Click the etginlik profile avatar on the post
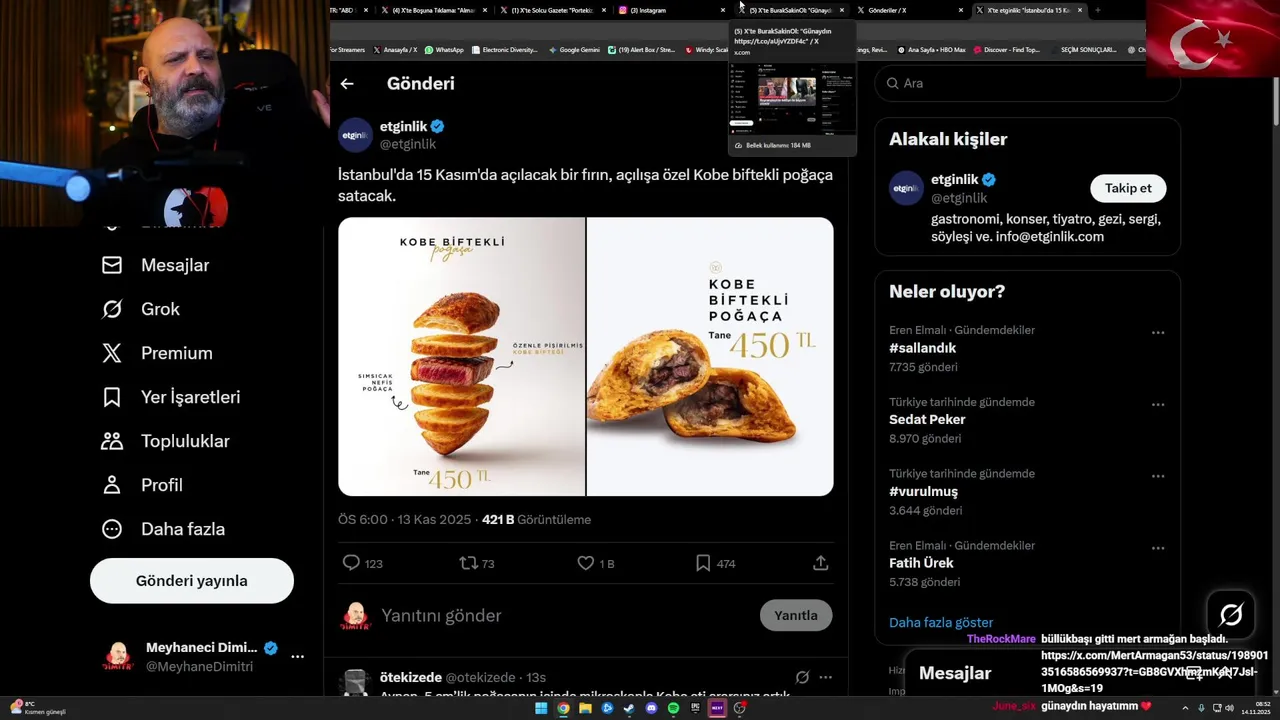 tap(355, 135)
